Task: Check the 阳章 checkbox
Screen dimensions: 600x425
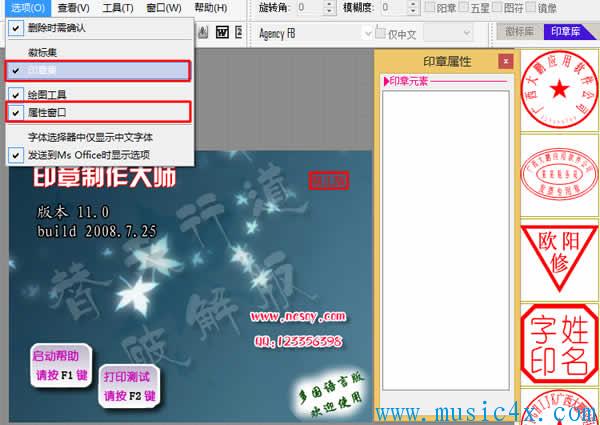Action: (x=430, y=7)
